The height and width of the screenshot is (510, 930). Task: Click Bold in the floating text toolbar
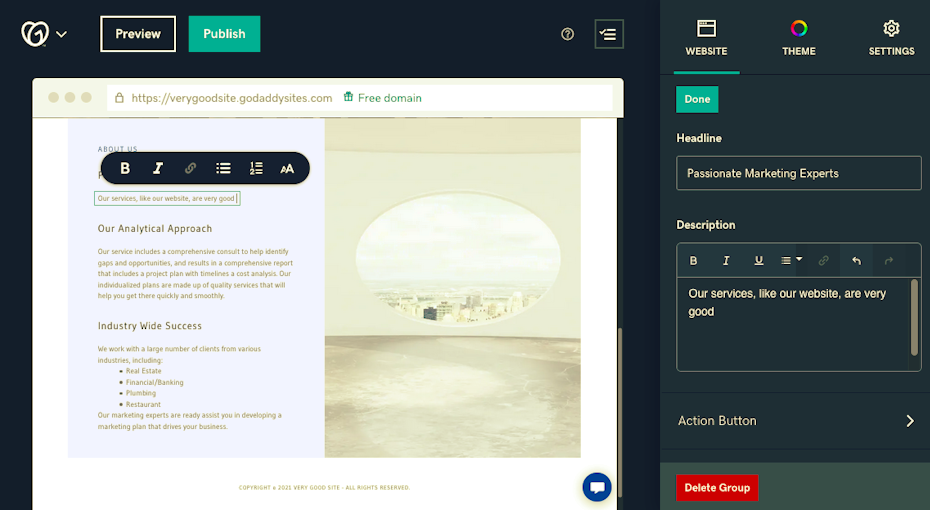pyautogui.click(x=125, y=168)
